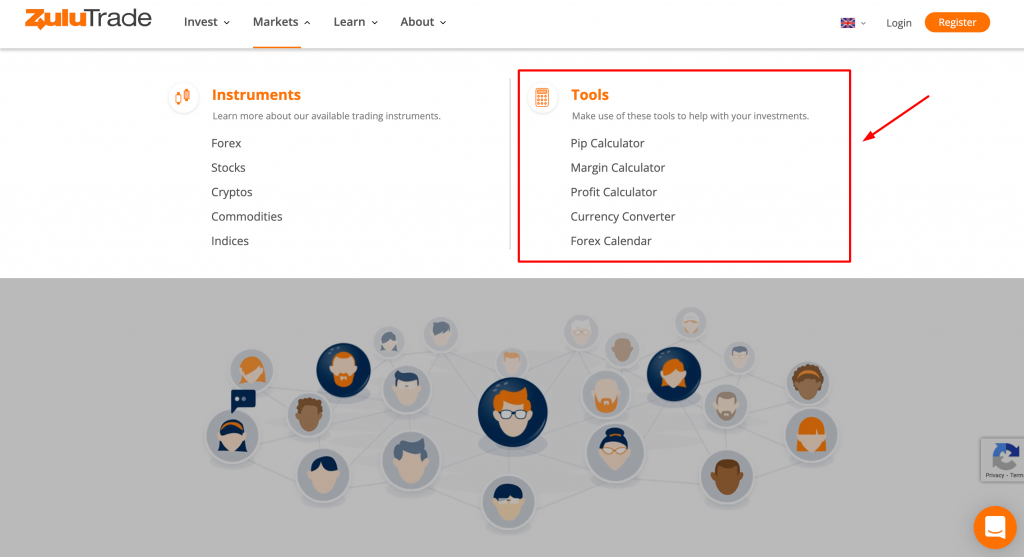
Task: Open the Instruments heading link
Action: click(256, 95)
